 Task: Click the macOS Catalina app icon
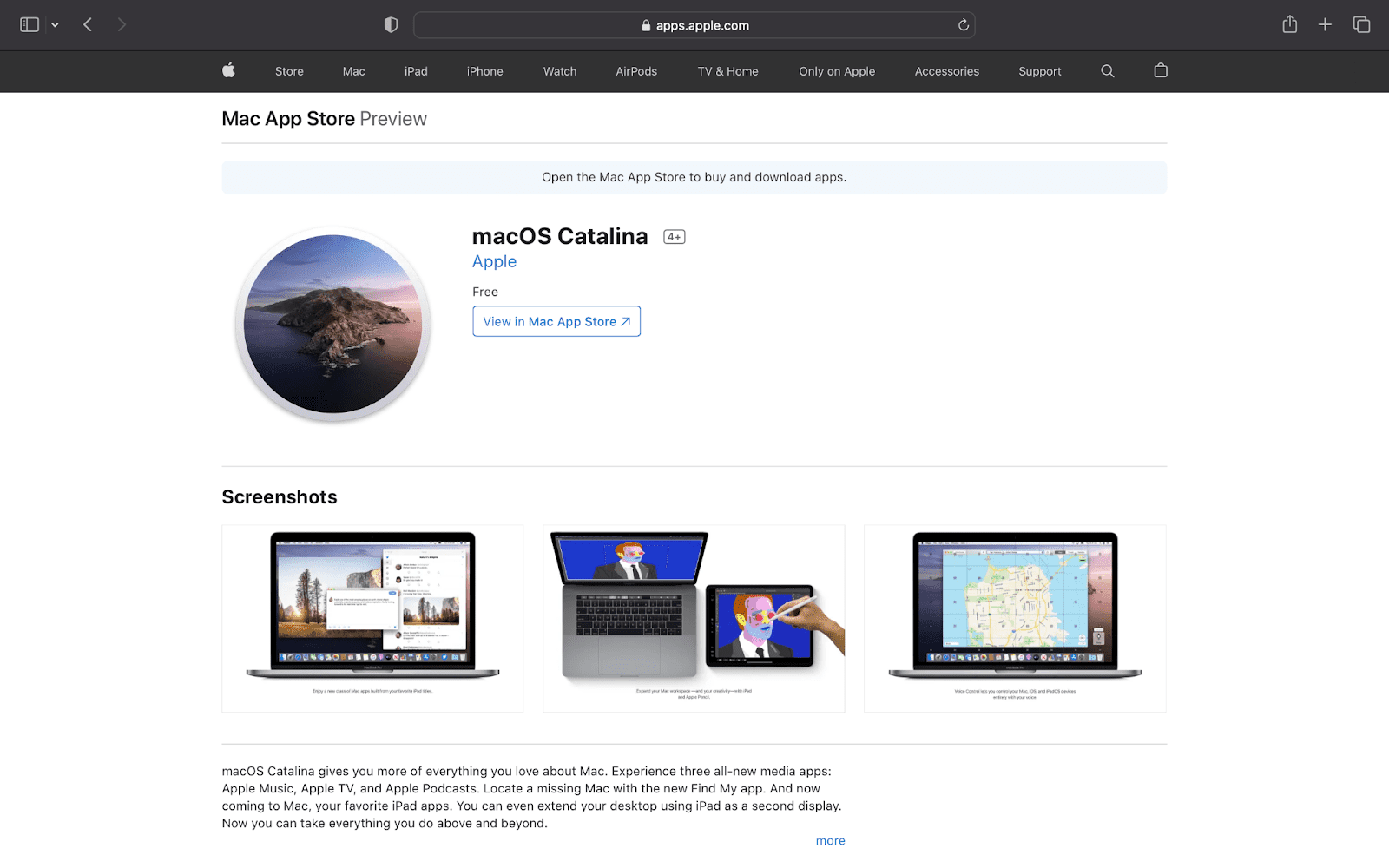(x=332, y=324)
